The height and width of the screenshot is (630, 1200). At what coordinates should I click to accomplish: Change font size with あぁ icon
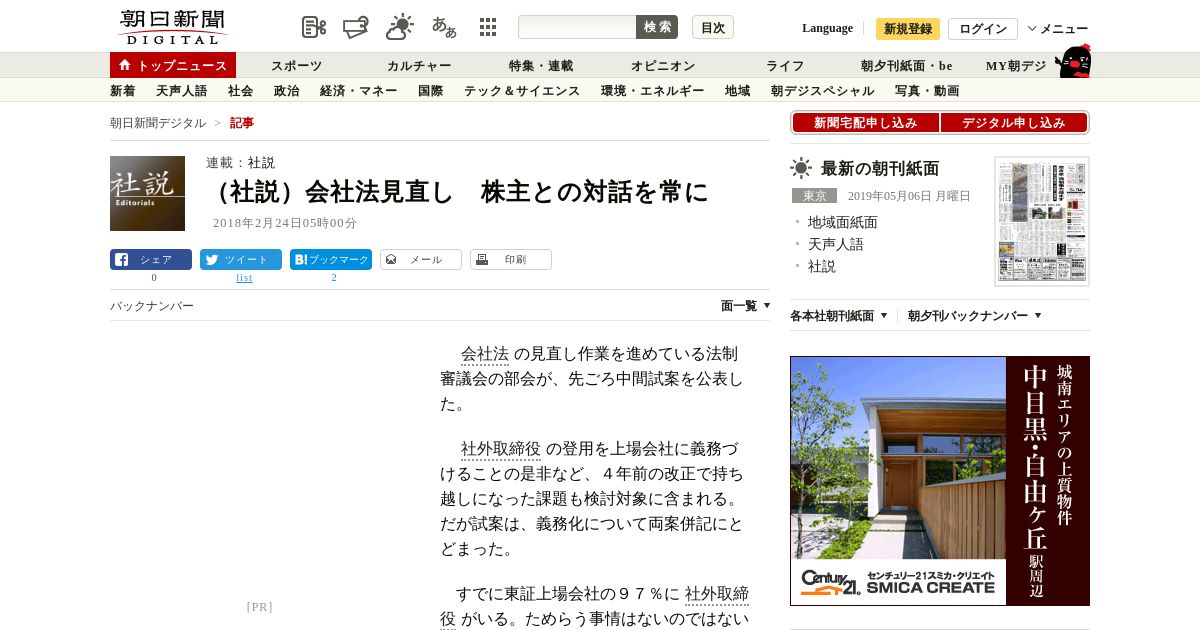pos(444,27)
